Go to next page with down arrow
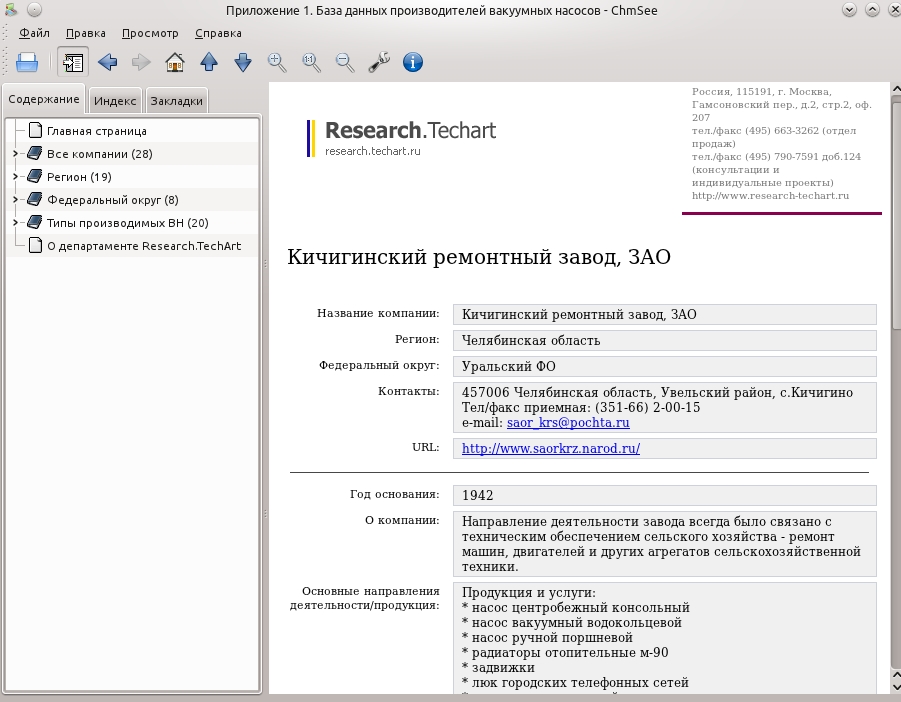This screenshot has width=901, height=702. tap(243, 62)
